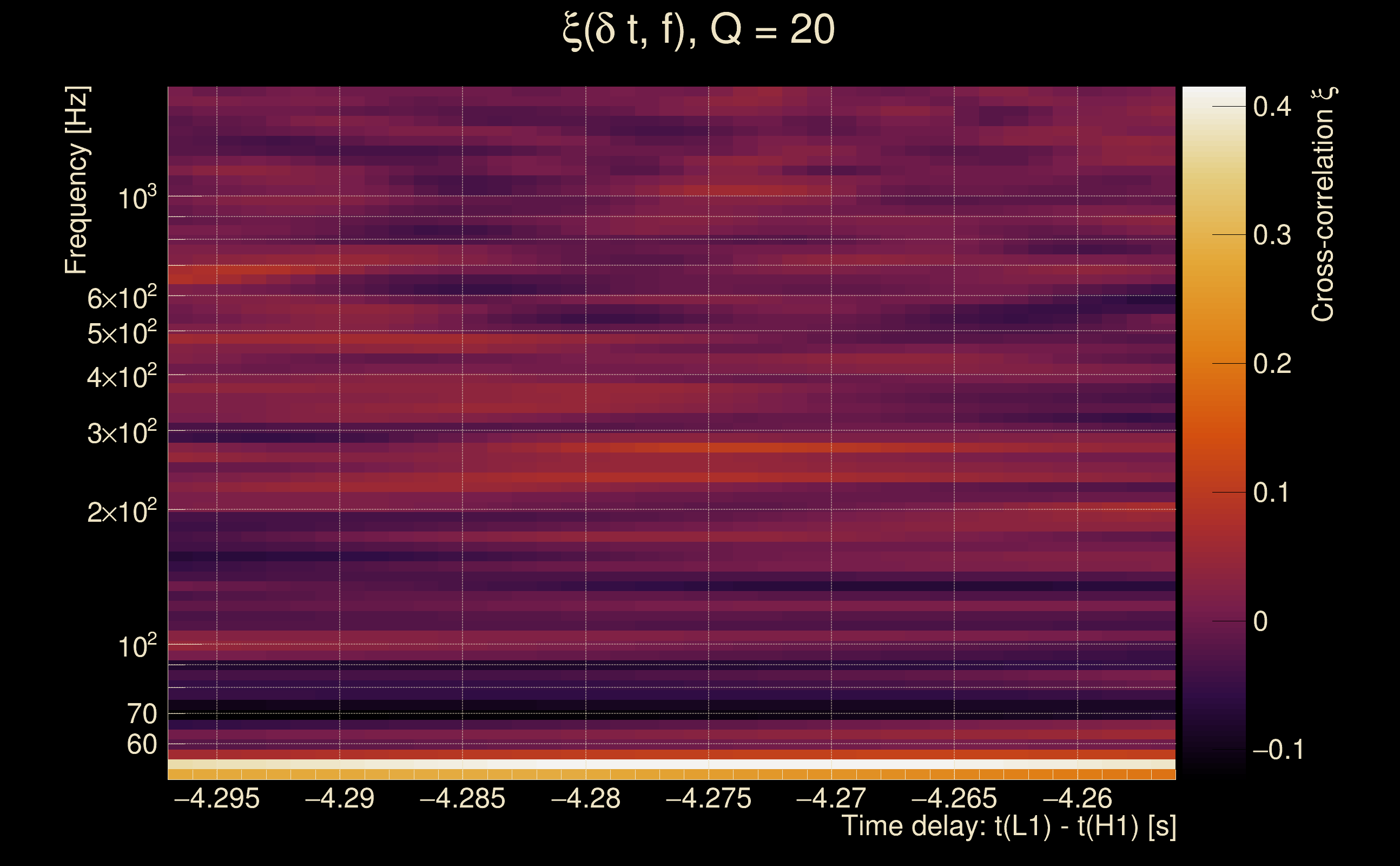This screenshot has width=1400, height=866.
Task: Click the white top of the colorbar
Action: [1213, 95]
